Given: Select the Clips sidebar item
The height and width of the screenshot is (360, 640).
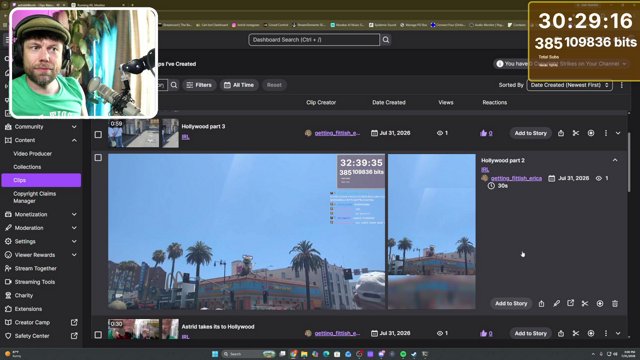Looking at the screenshot, I should tap(41, 180).
